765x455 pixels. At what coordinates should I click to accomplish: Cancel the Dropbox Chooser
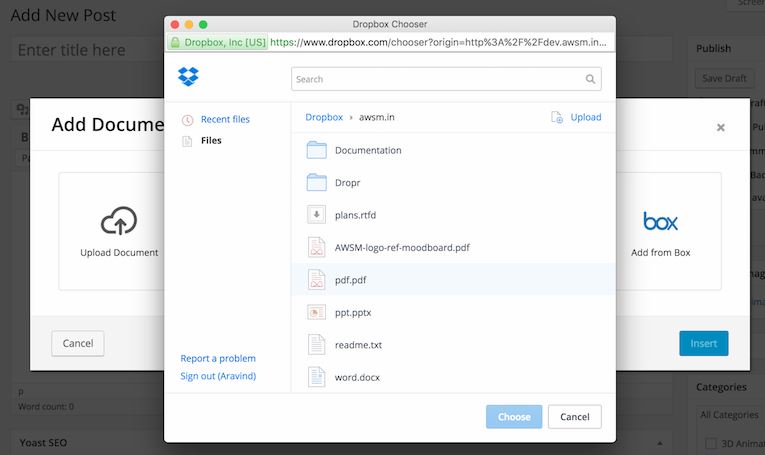tap(575, 417)
